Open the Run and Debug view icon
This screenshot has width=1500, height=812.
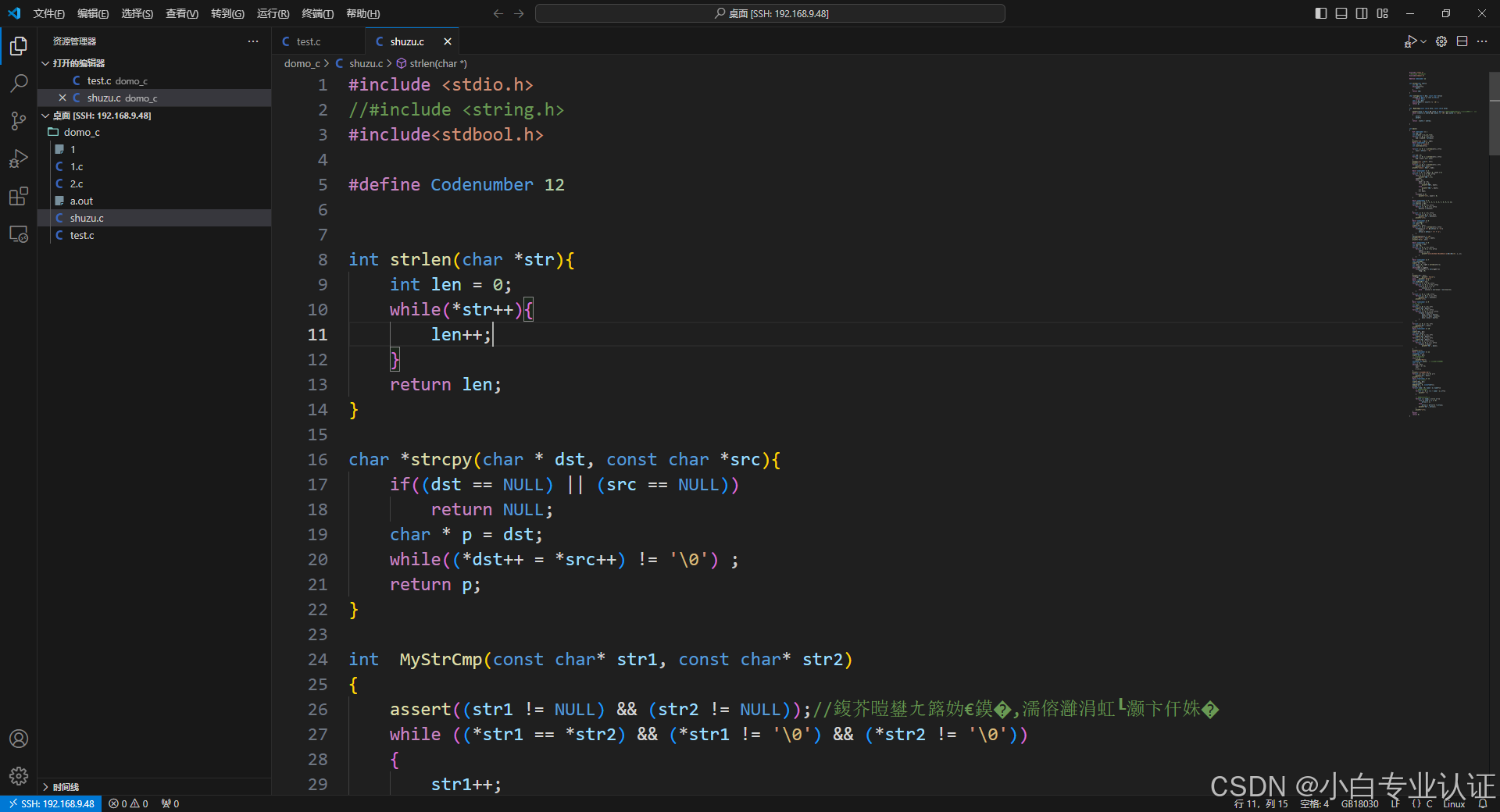tap(18, 158)
